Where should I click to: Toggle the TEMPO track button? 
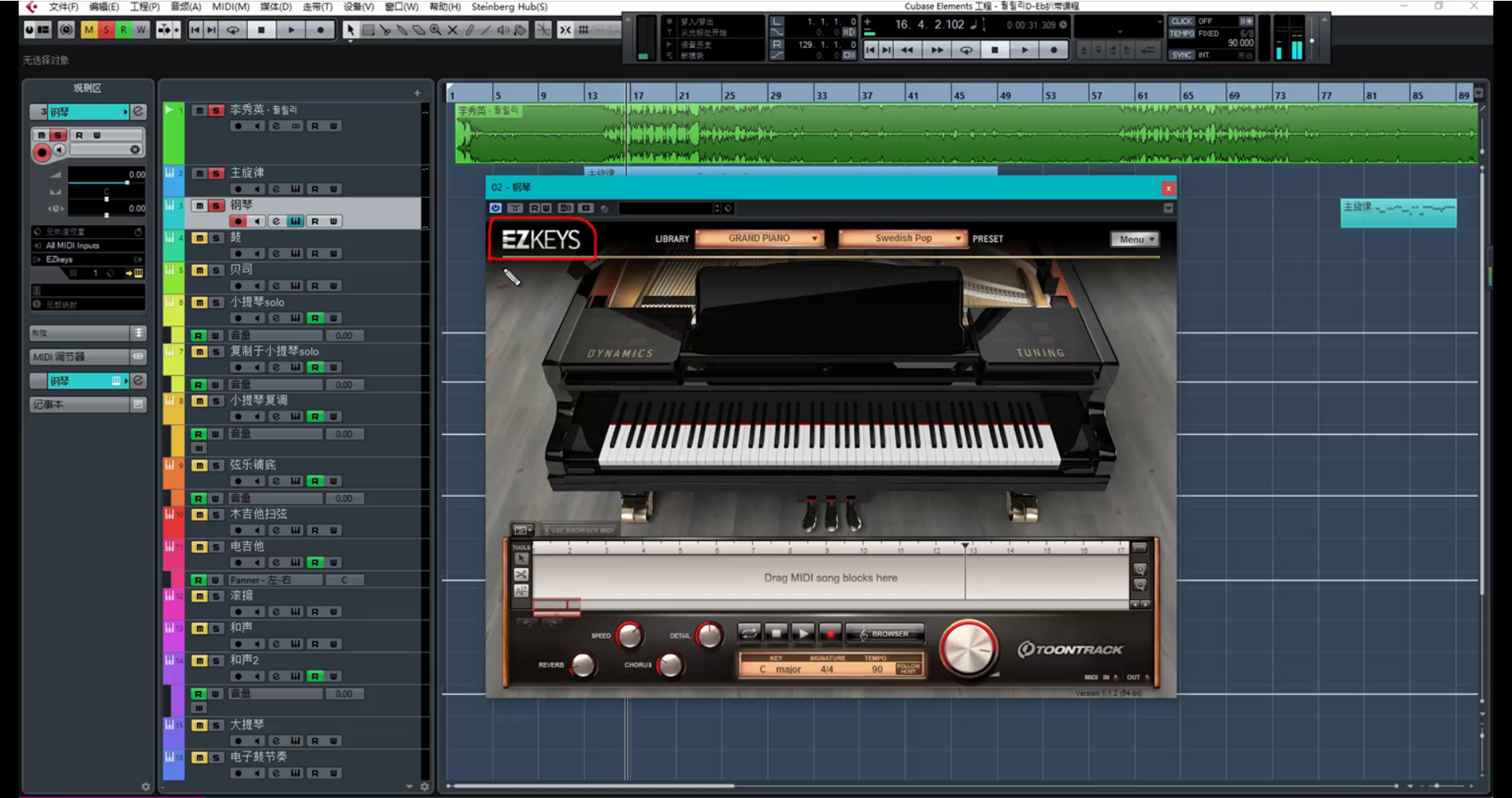1182,34
